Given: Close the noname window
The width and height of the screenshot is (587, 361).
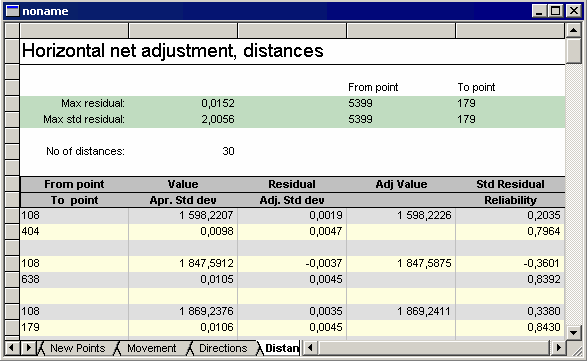Looking at the screenshot, I should 574,11.
